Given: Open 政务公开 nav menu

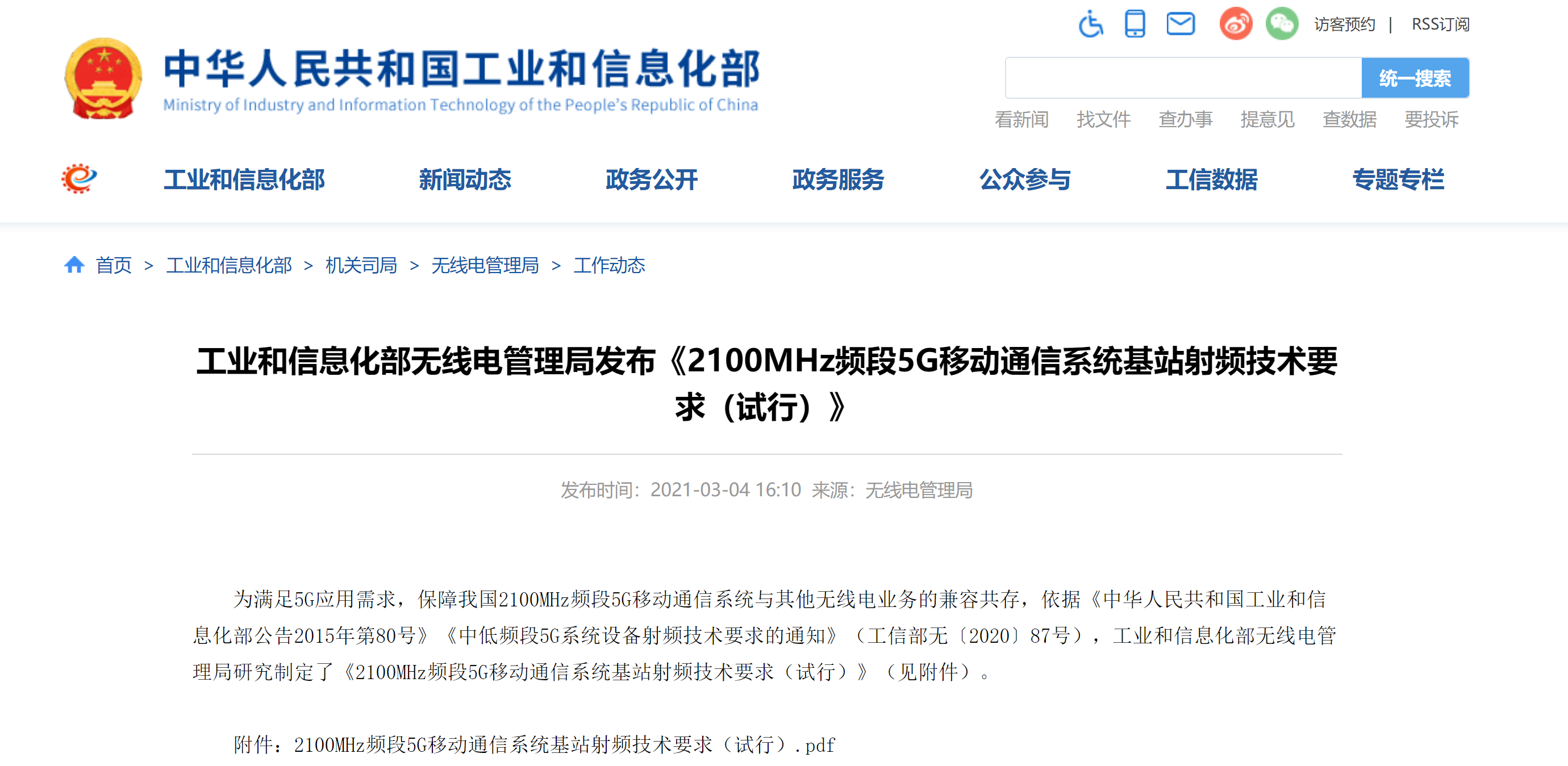Looking at the screenshot, I should (652, 179).
